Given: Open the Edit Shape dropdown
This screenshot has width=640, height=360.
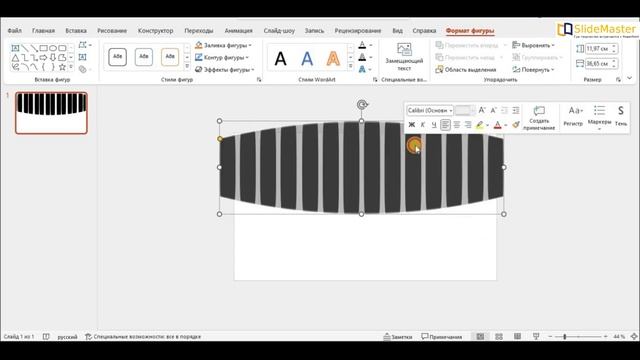Looking at the screenshot, I should pos(85,45).
